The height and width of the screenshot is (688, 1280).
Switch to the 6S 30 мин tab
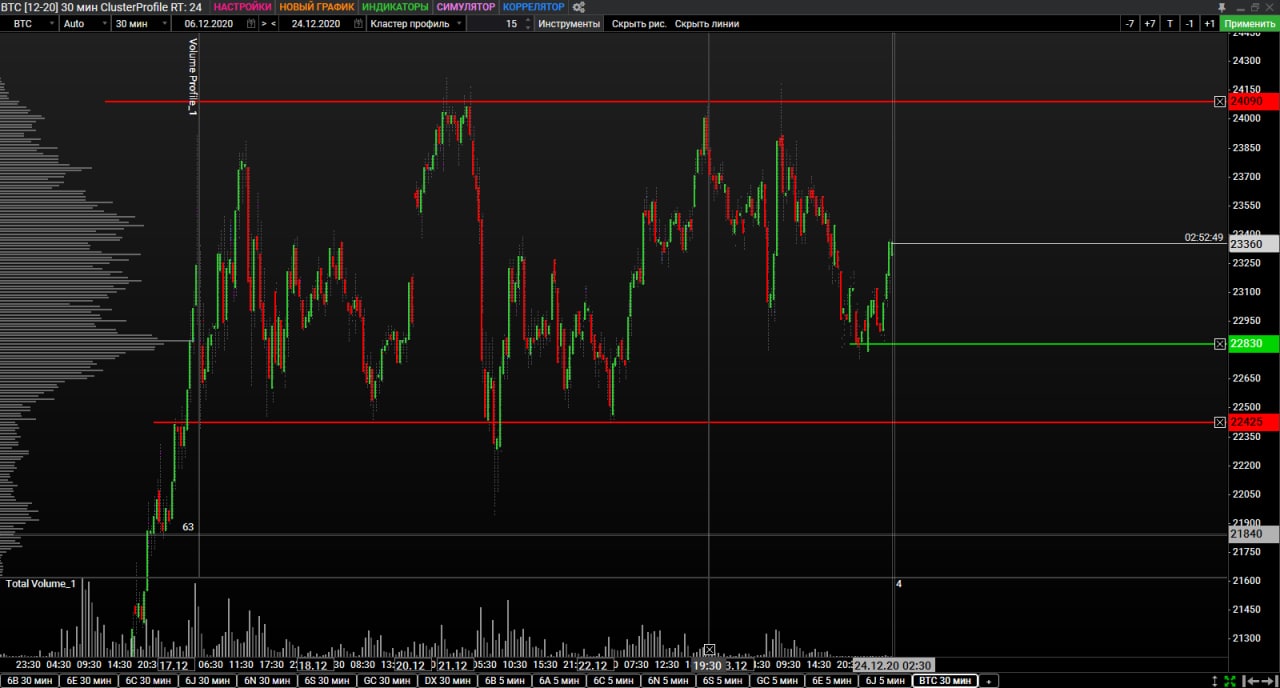(327, 681)
